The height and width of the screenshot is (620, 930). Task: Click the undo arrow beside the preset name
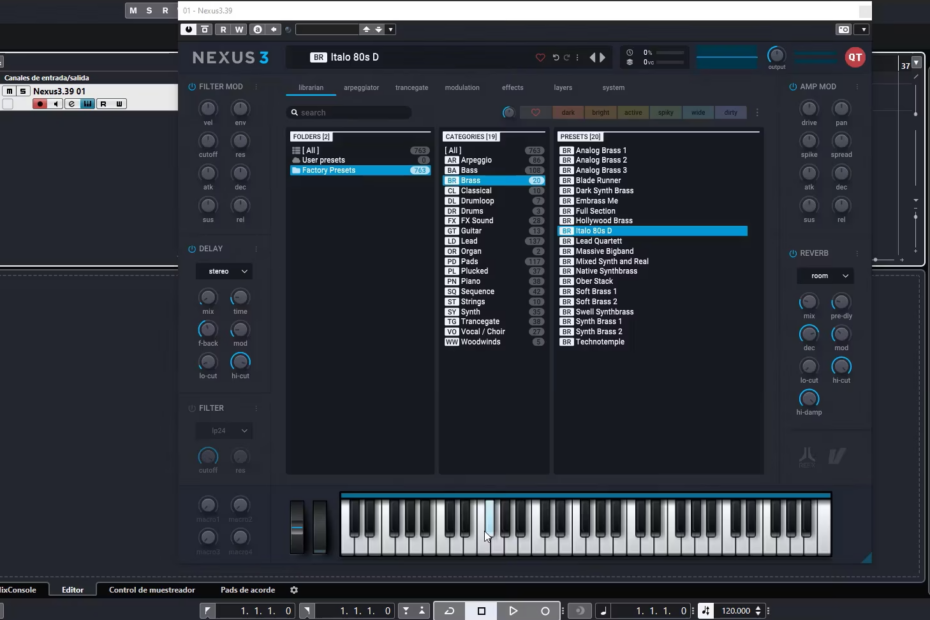point(556,58)
